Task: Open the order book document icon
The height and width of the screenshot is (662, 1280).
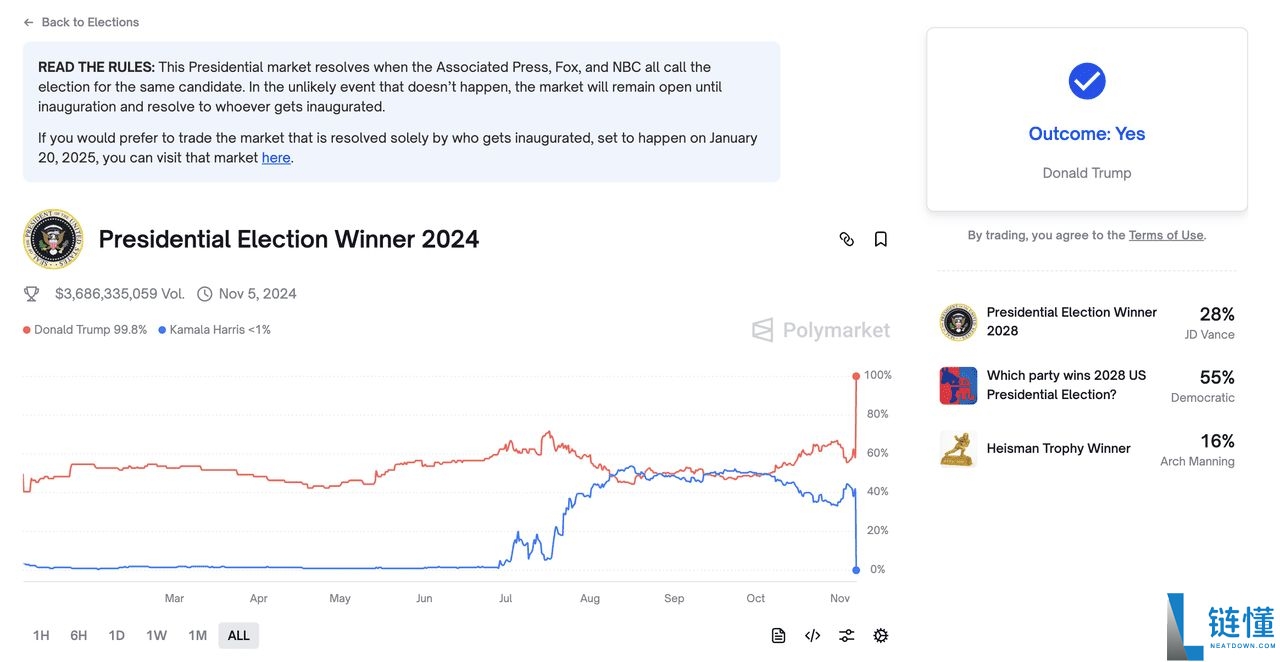Action: coord(778,635)
